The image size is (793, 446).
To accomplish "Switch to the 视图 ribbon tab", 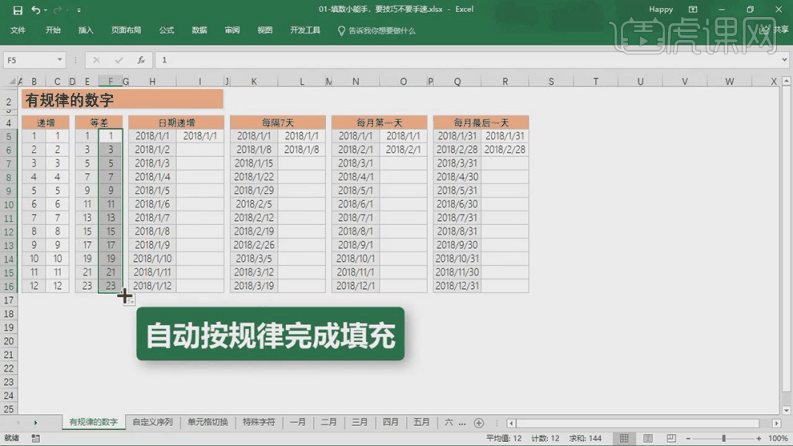I will coord(265,30).
